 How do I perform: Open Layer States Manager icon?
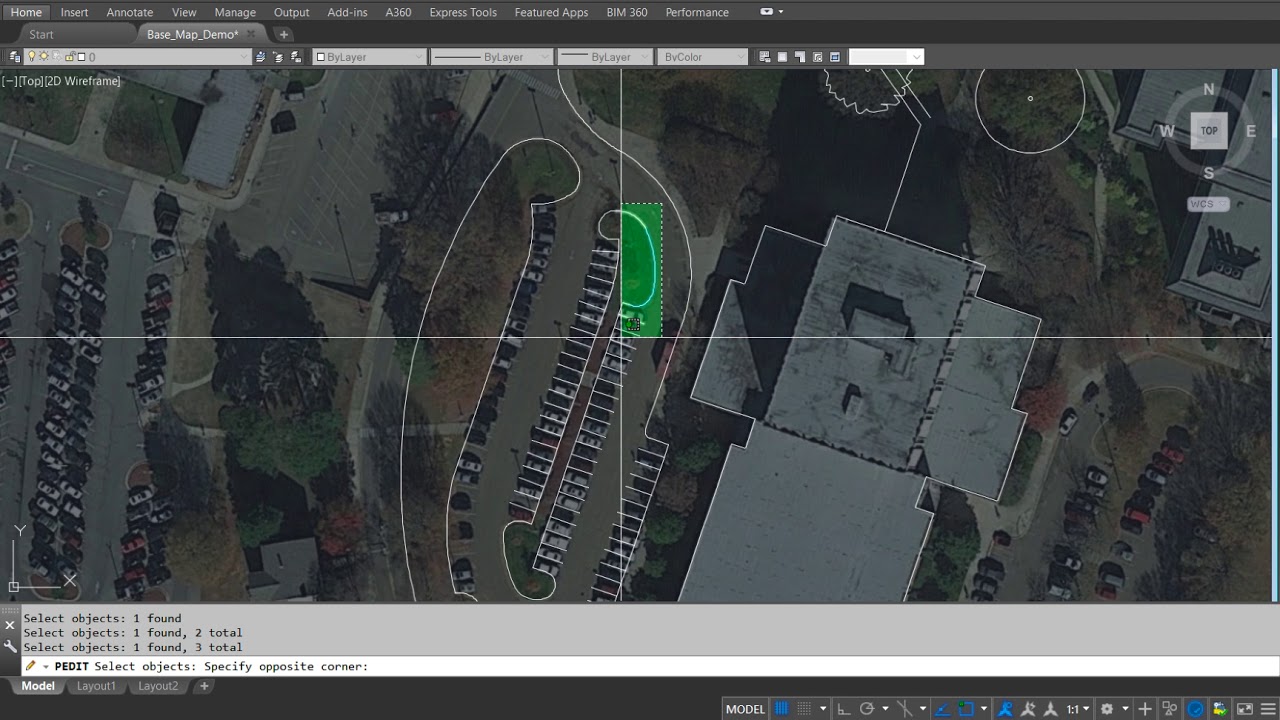296,57
